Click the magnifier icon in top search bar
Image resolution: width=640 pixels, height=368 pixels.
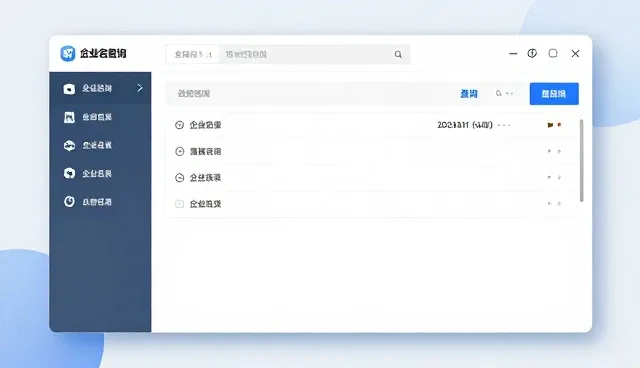click(398, 54)
